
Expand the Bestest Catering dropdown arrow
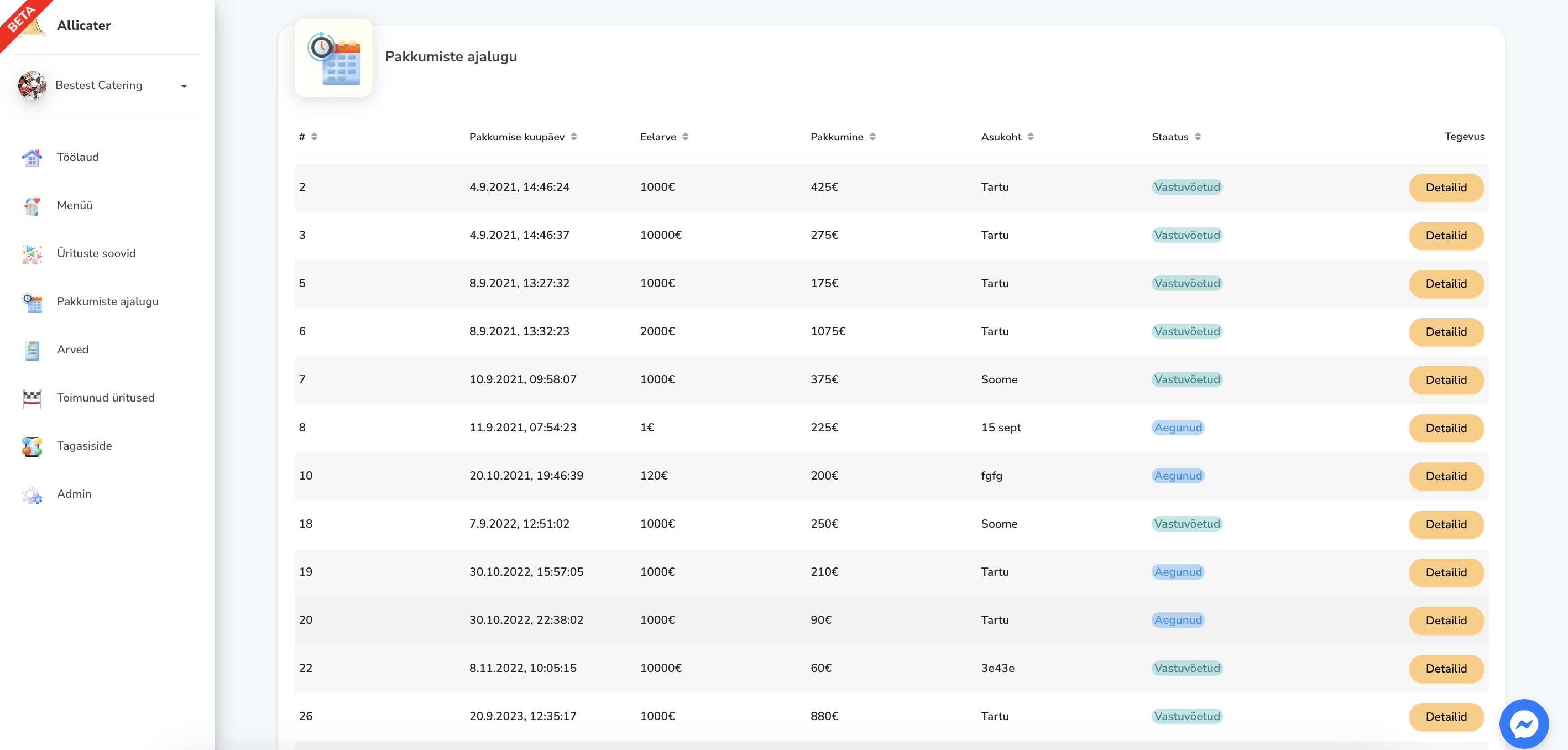point(184,86)
